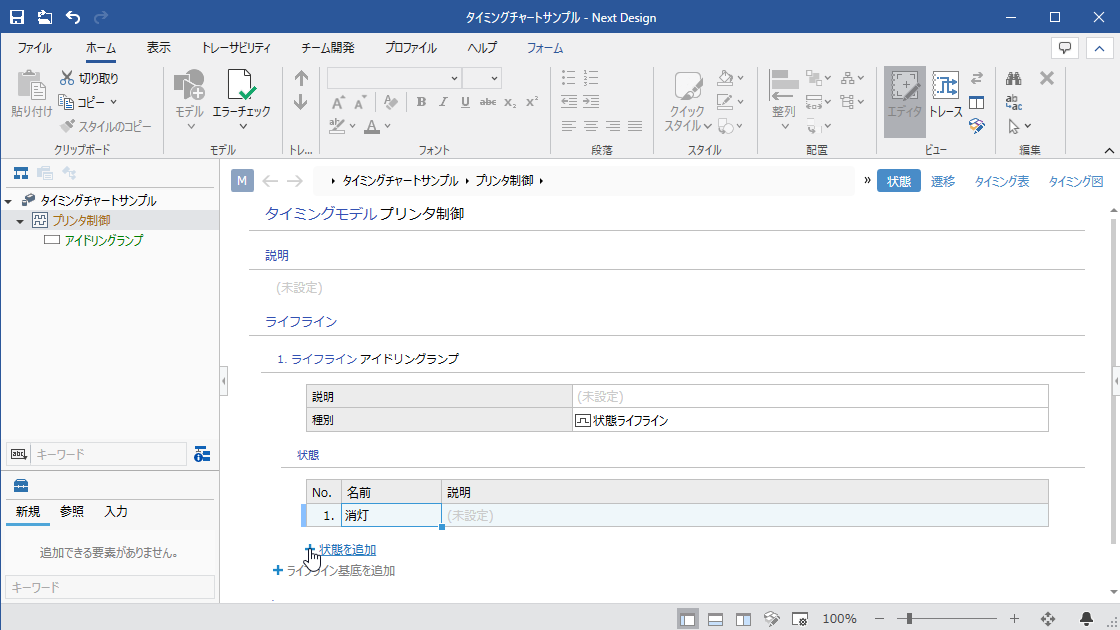Open the エラーチェック dropdown arrow
Screen dimensions: 1120x630
pyautogui.click(x=243, y=127)
